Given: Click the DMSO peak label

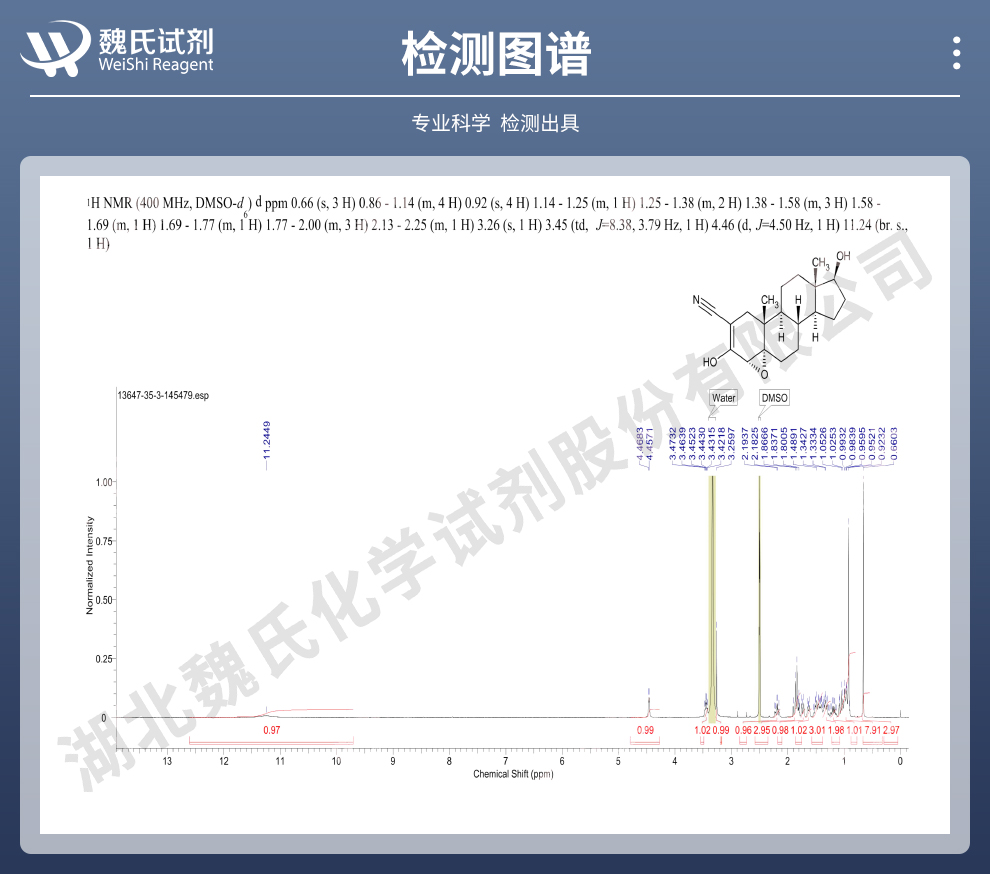Looking at the screenshot, I should (774, 398).
